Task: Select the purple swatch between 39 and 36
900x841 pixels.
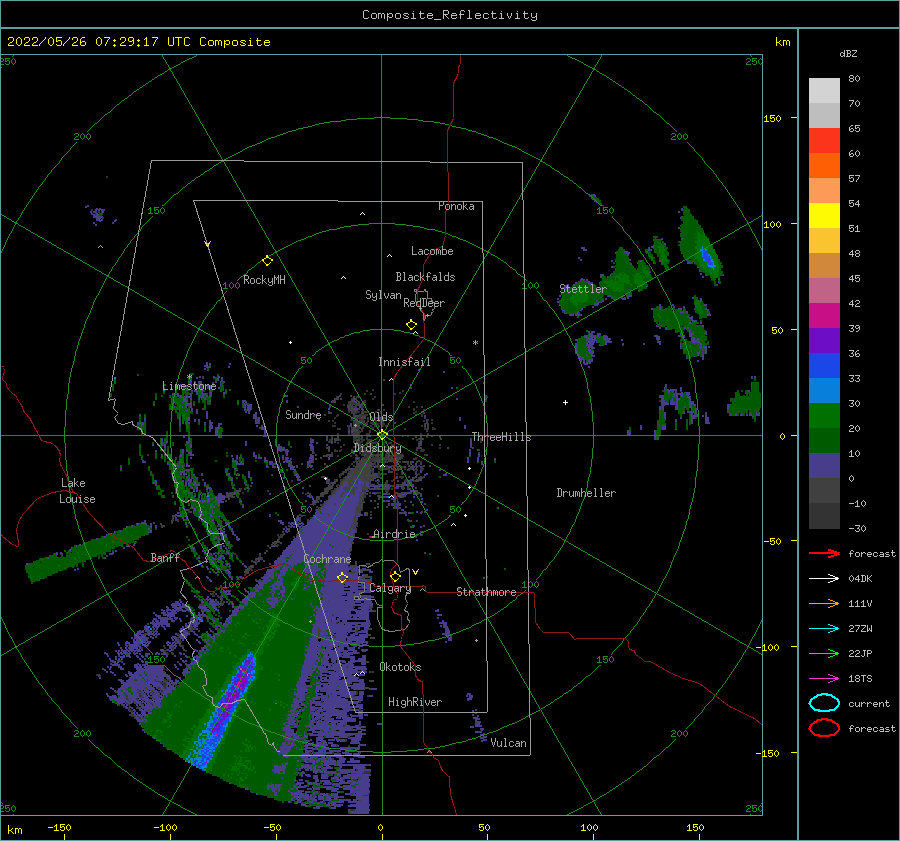Action: click(824, 340)
